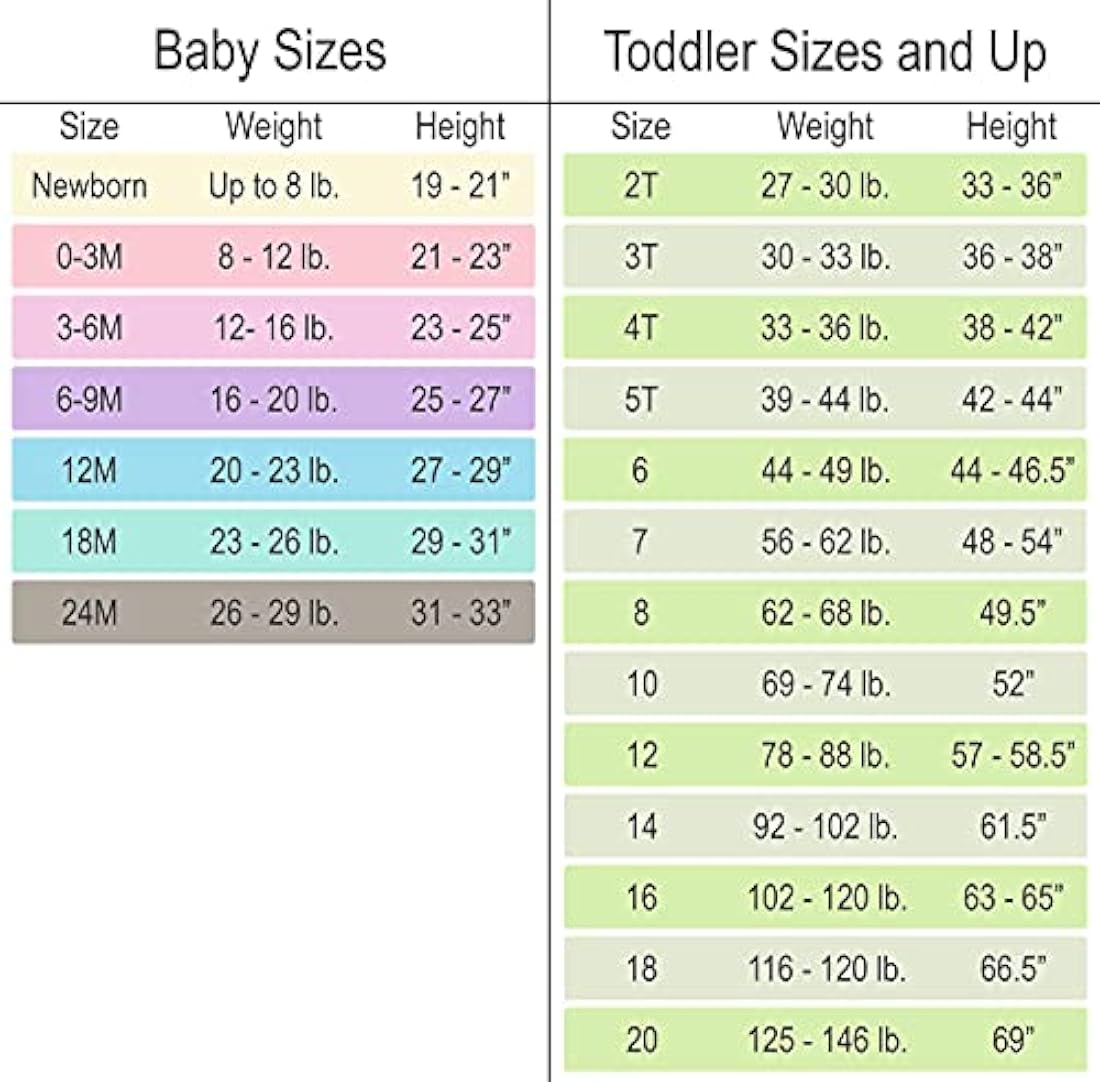
Task: Click the 2T size label
Action: (x=640, y=186)
